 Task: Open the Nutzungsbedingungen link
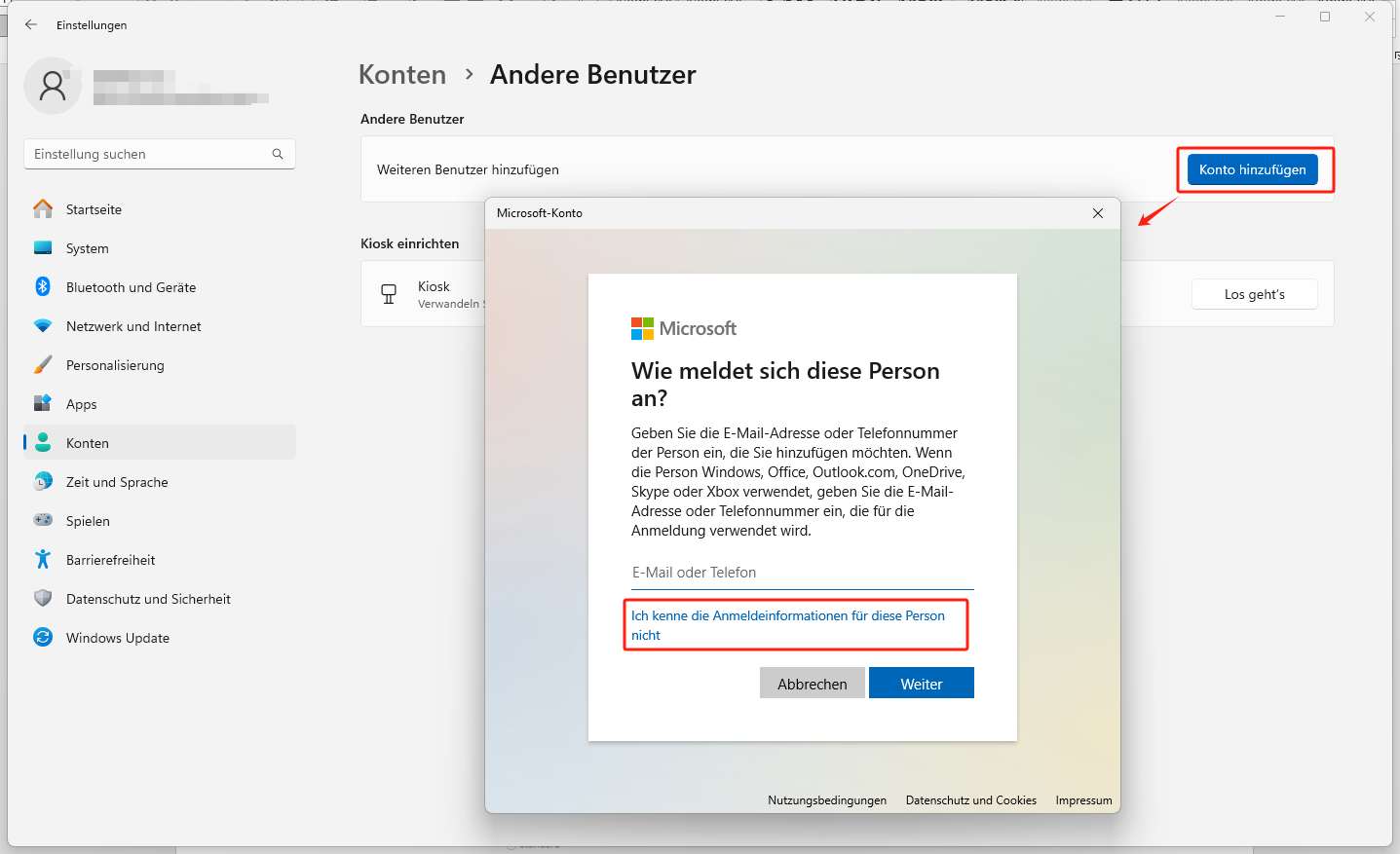[827, 800]
